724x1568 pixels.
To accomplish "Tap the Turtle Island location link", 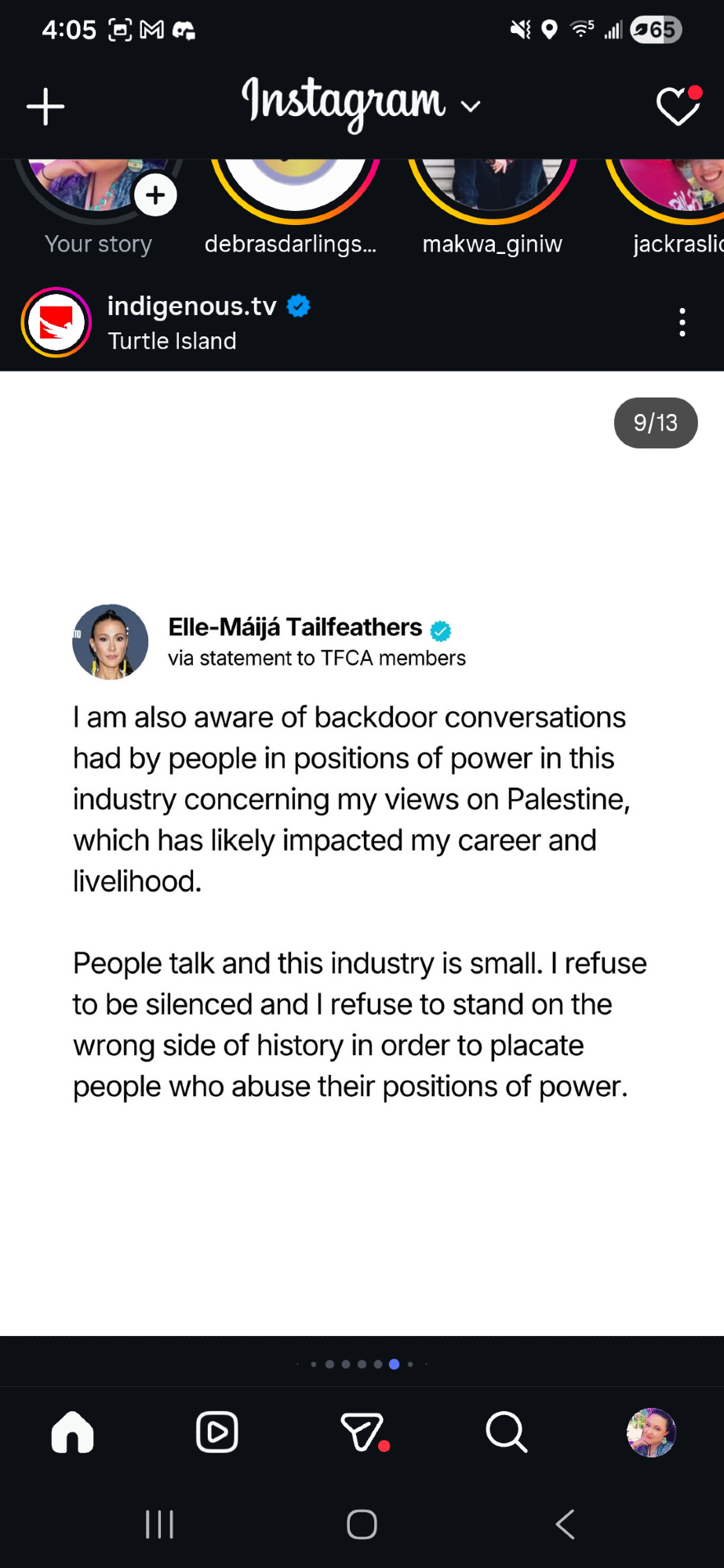I will pyautogui.click(x=172, y=341).
